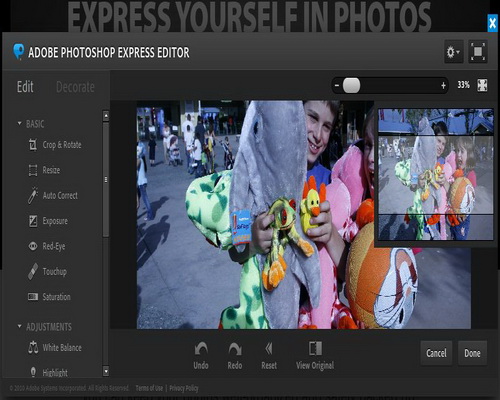Click the zoom slider handle
500x400 pixels.
point(352,85)
